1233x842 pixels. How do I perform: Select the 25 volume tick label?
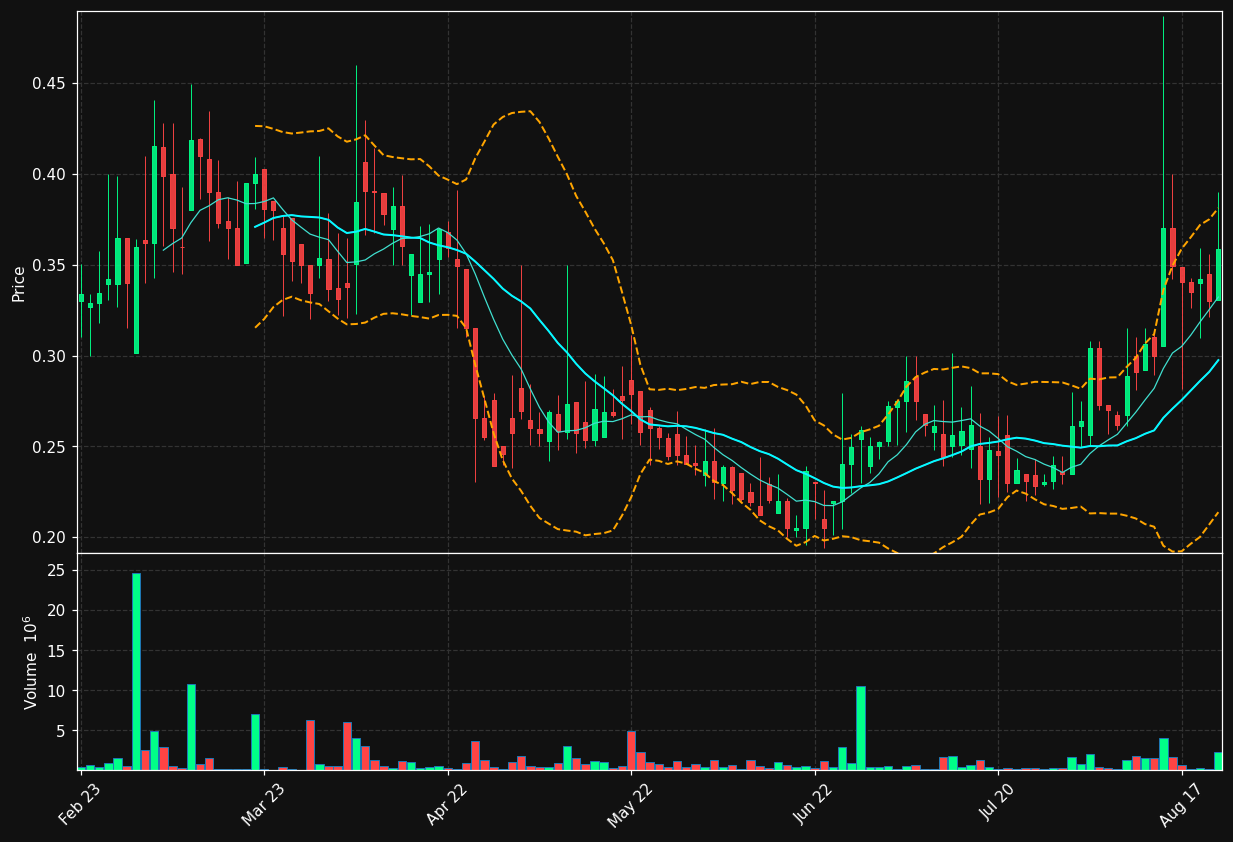[x=57, y=571]
